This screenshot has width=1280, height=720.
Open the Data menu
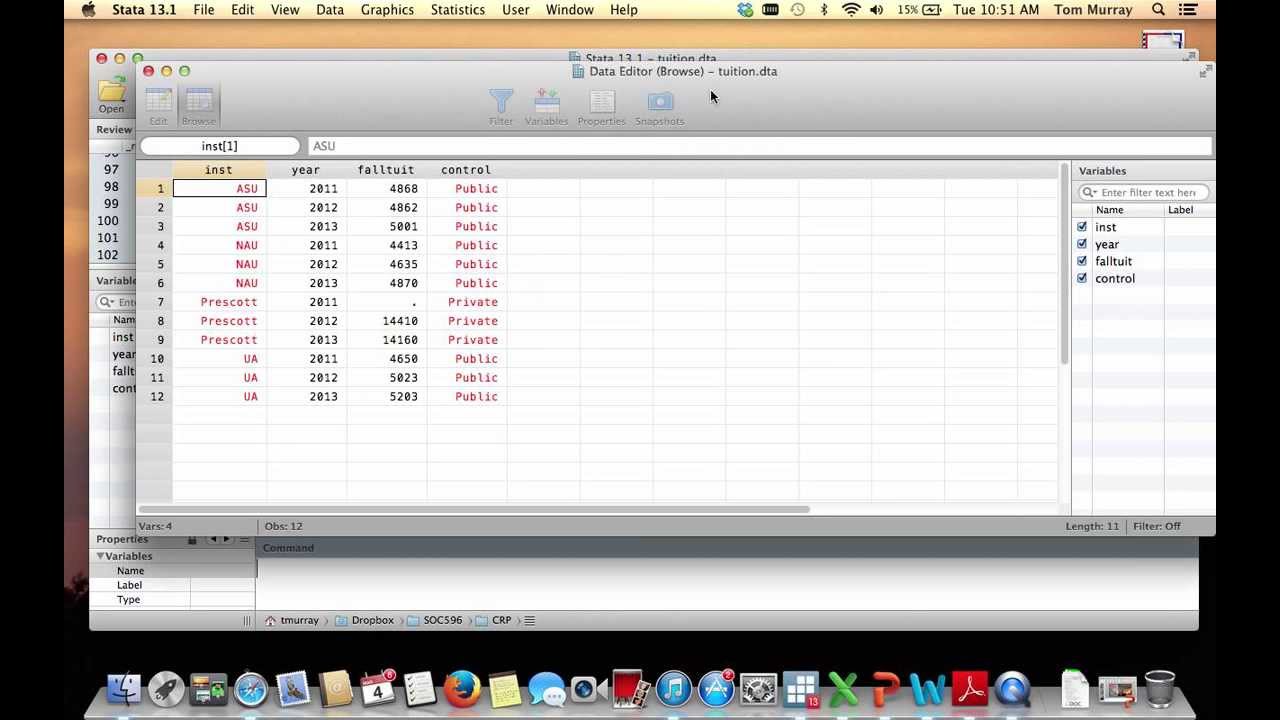tap(330, 10)
